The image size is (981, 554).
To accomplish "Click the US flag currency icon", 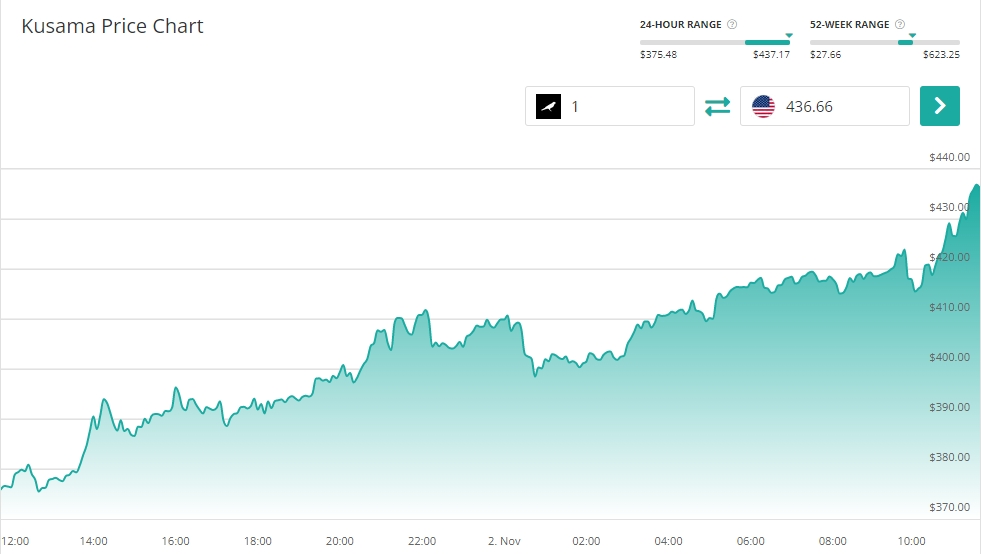I will [x=763, y=106].
